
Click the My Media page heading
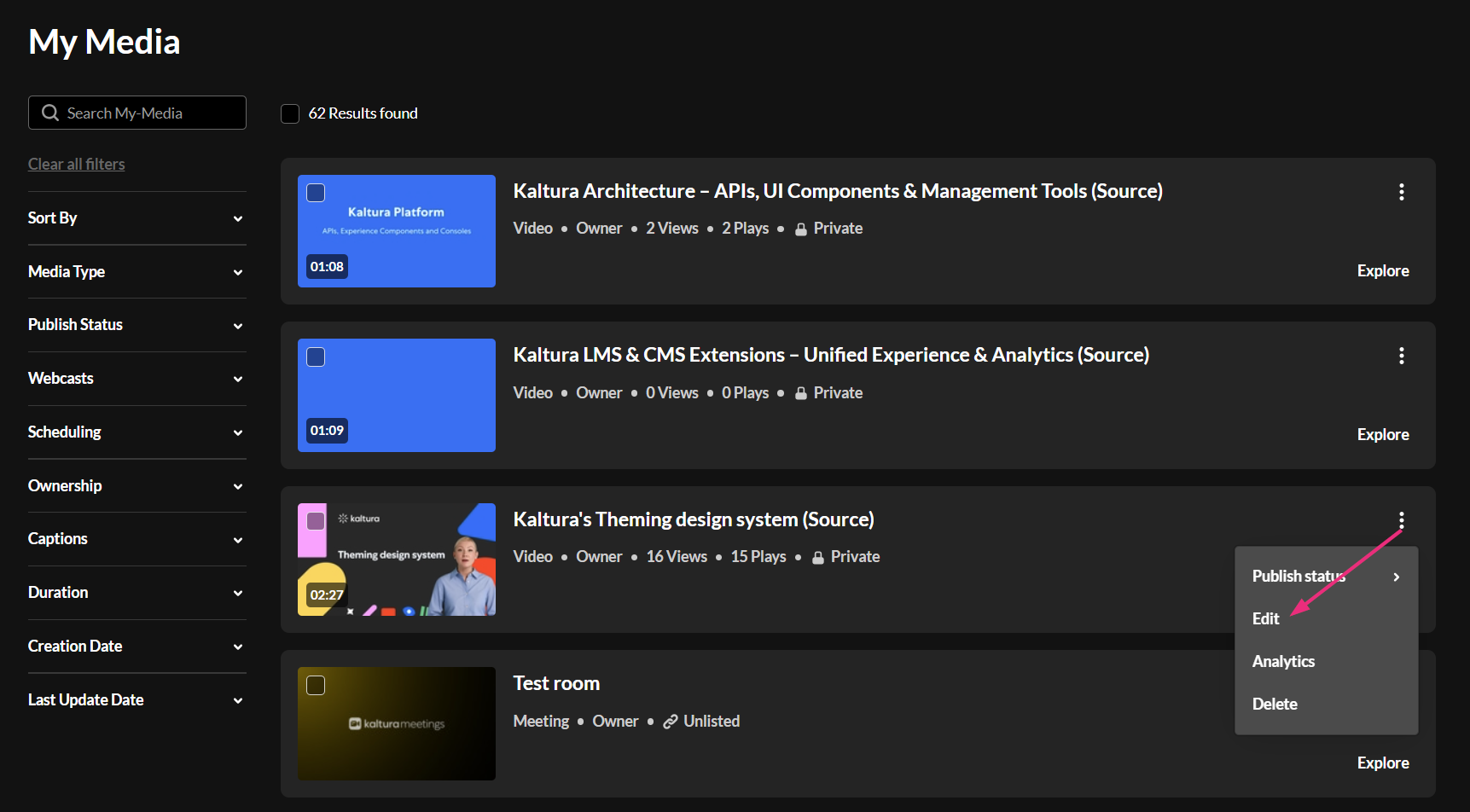click(104, 43)
